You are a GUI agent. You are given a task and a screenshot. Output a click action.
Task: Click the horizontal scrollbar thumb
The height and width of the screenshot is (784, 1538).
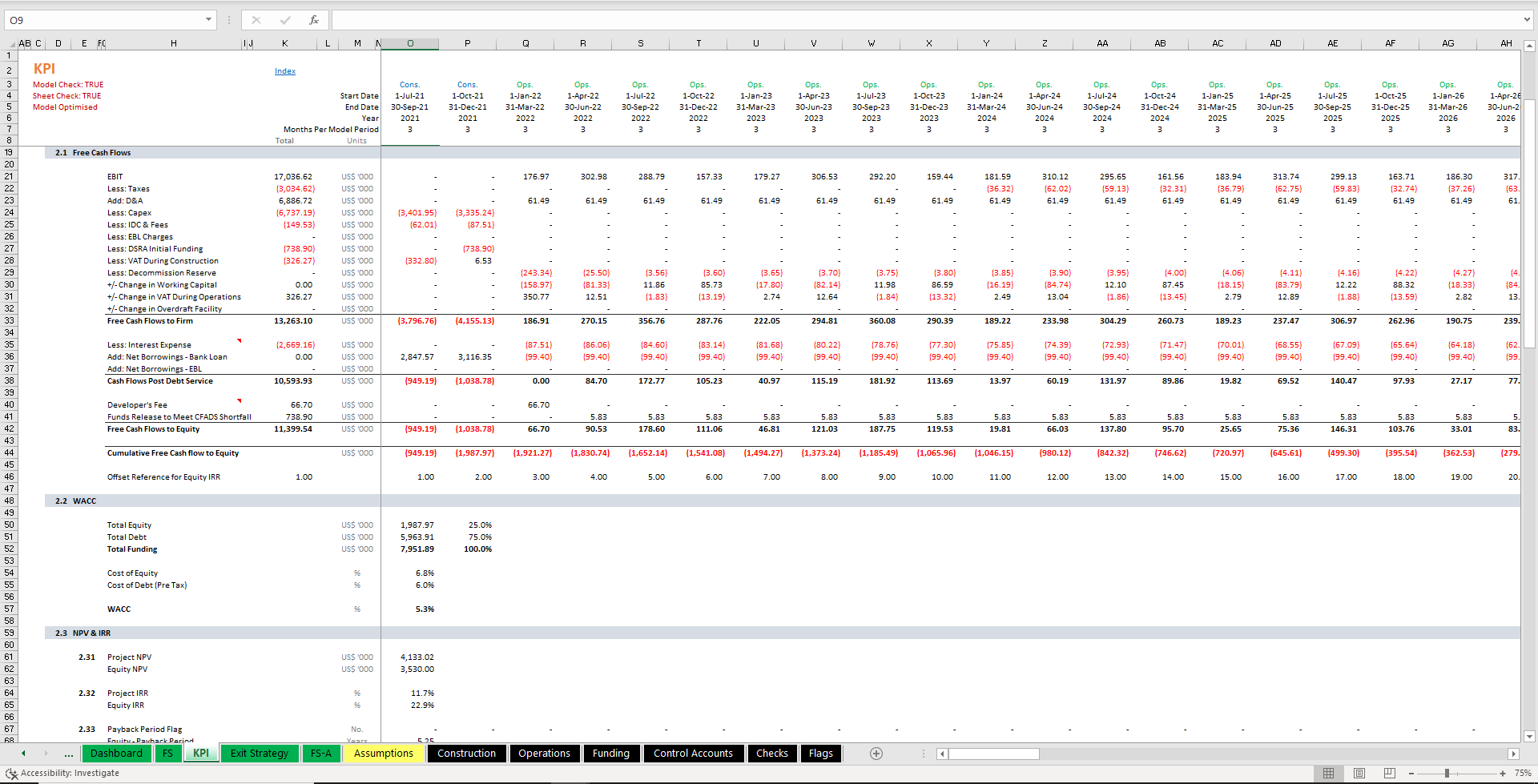click(x=994, y=754)
